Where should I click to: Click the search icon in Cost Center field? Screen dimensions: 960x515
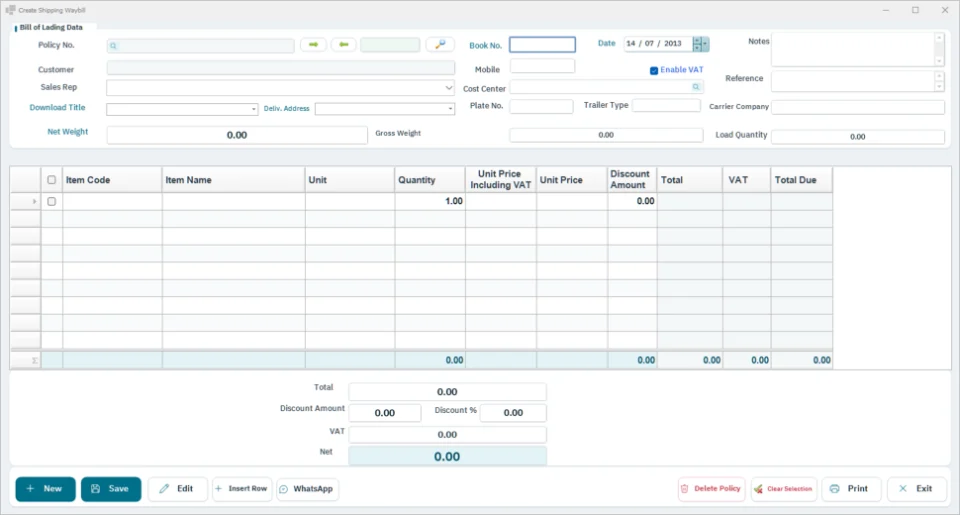click(696, 87)
